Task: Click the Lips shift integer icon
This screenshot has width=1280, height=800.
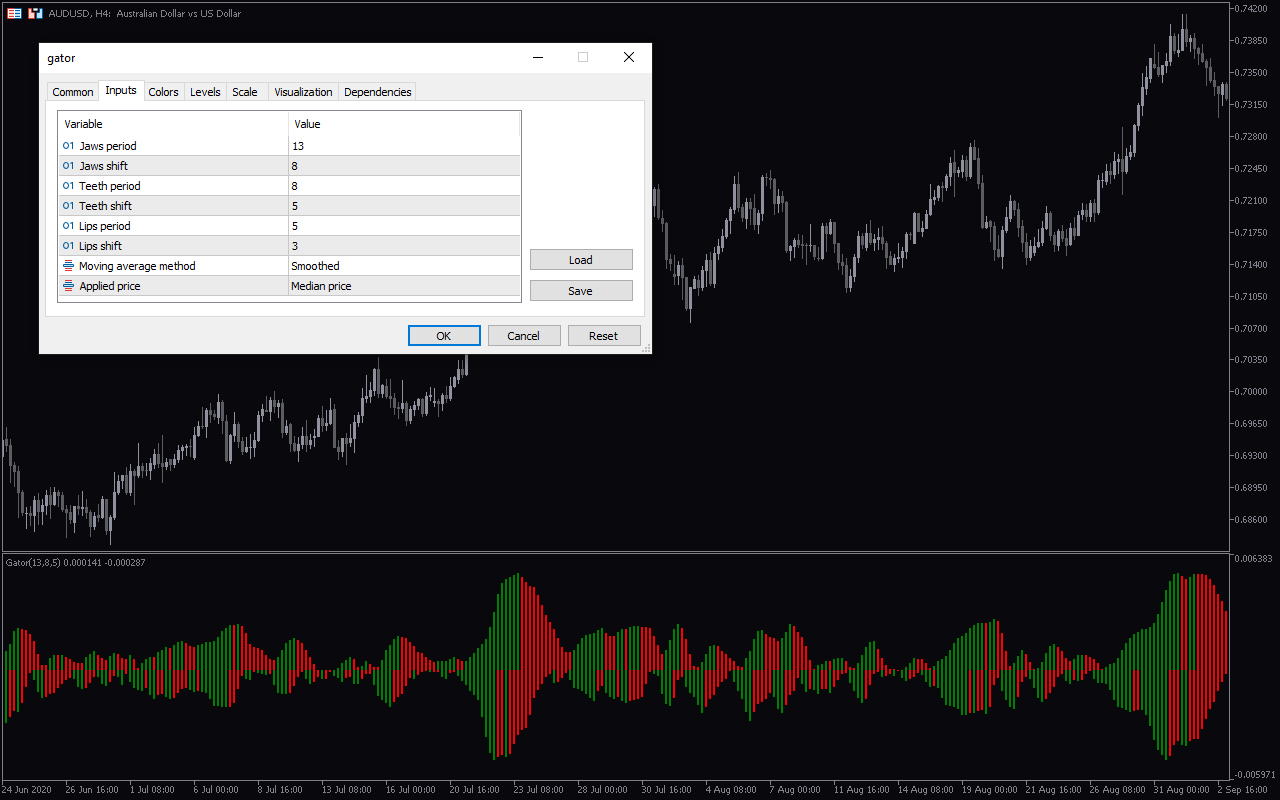Action: (68, 246)
